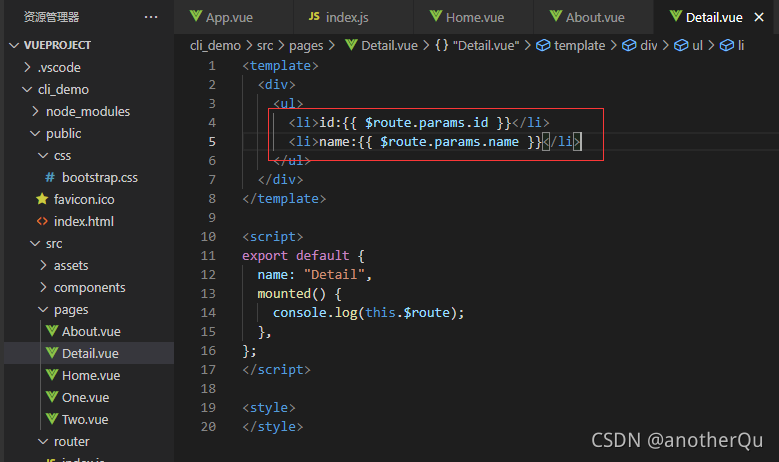Click breadcrumb template segment
Viewport: 779px width, 462px height.
tap(579, 46)
